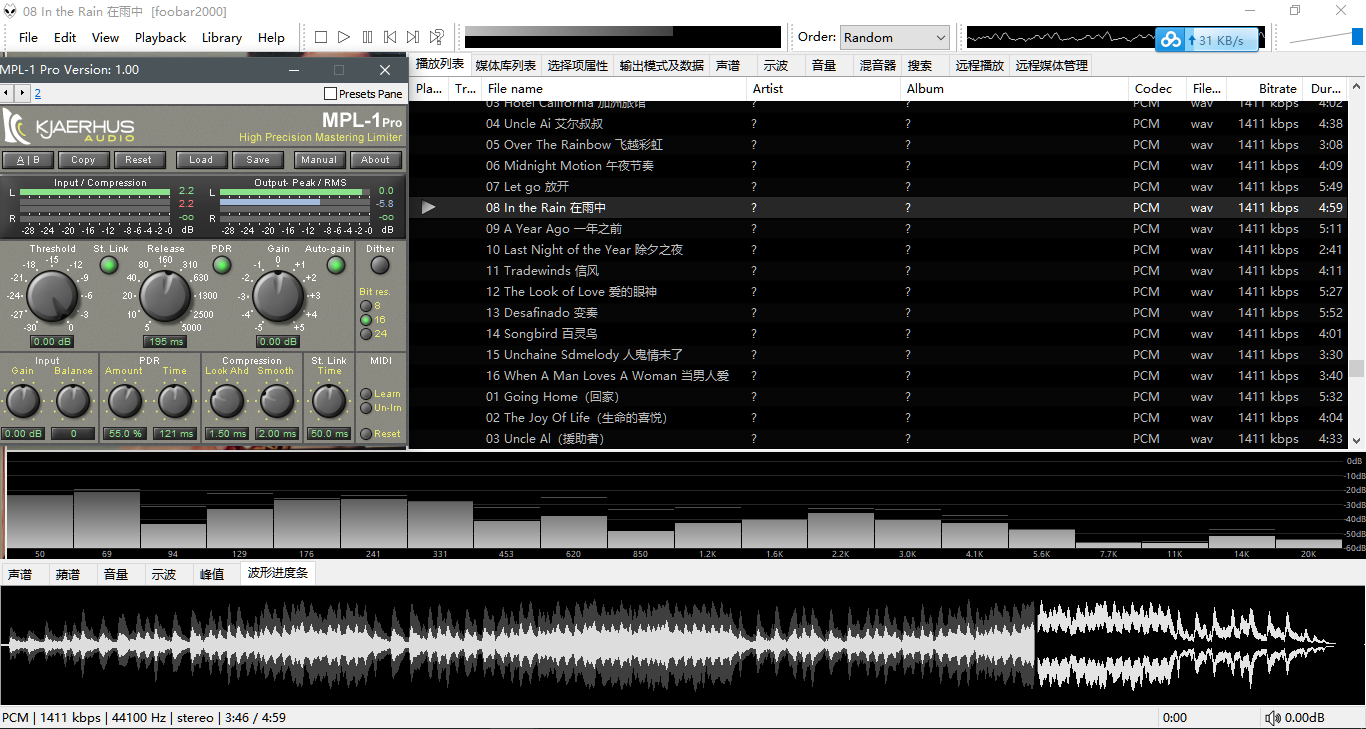Image resolution: width=1366 pixels, height=729 pixels.
Task: Skip to the previous track
Action: pyautogui.click(x=390, y=37)
